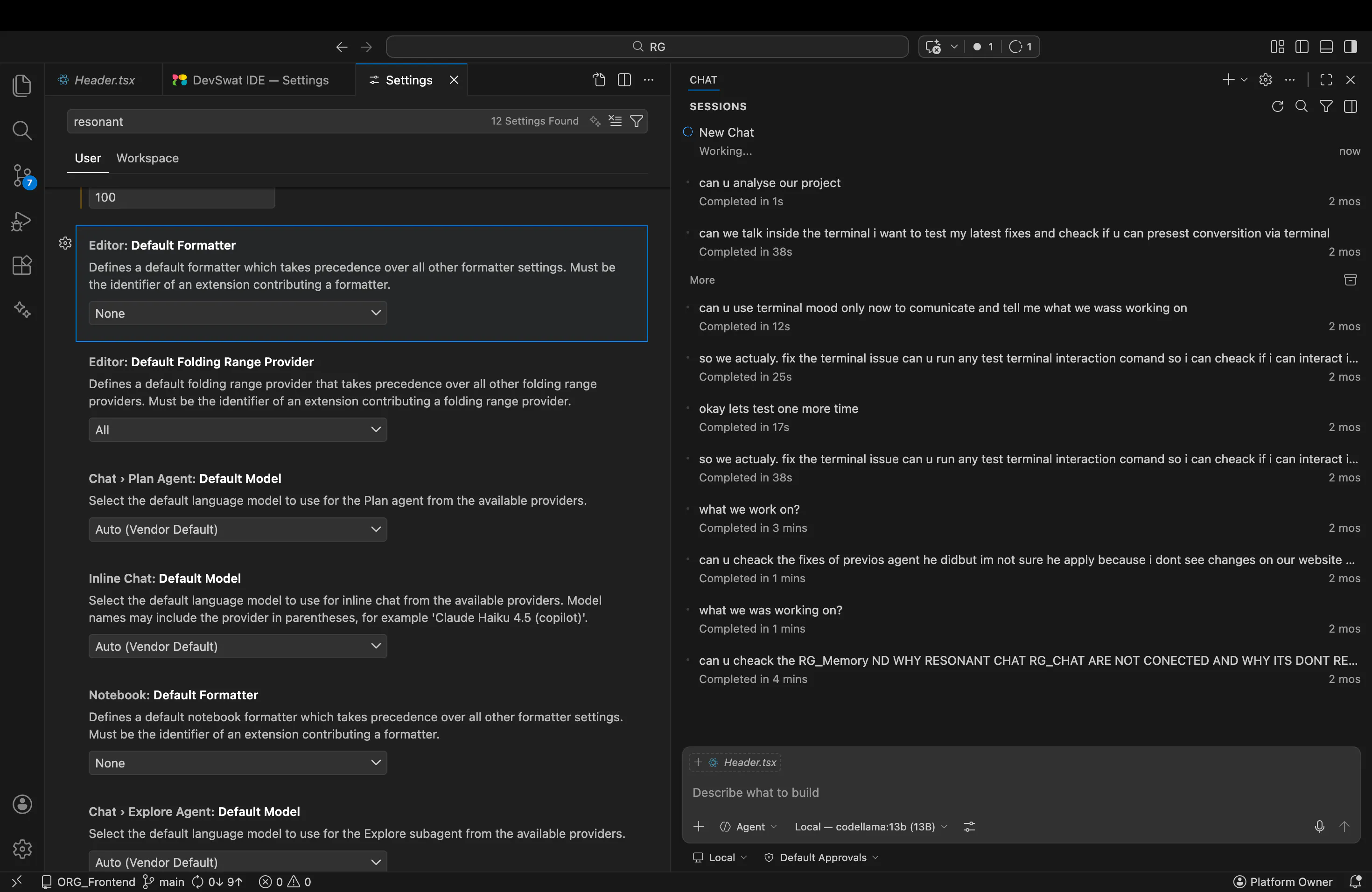Click Open Settings (JSON) icon
The image size is (1372, 892).
click(x=600, y=80)
